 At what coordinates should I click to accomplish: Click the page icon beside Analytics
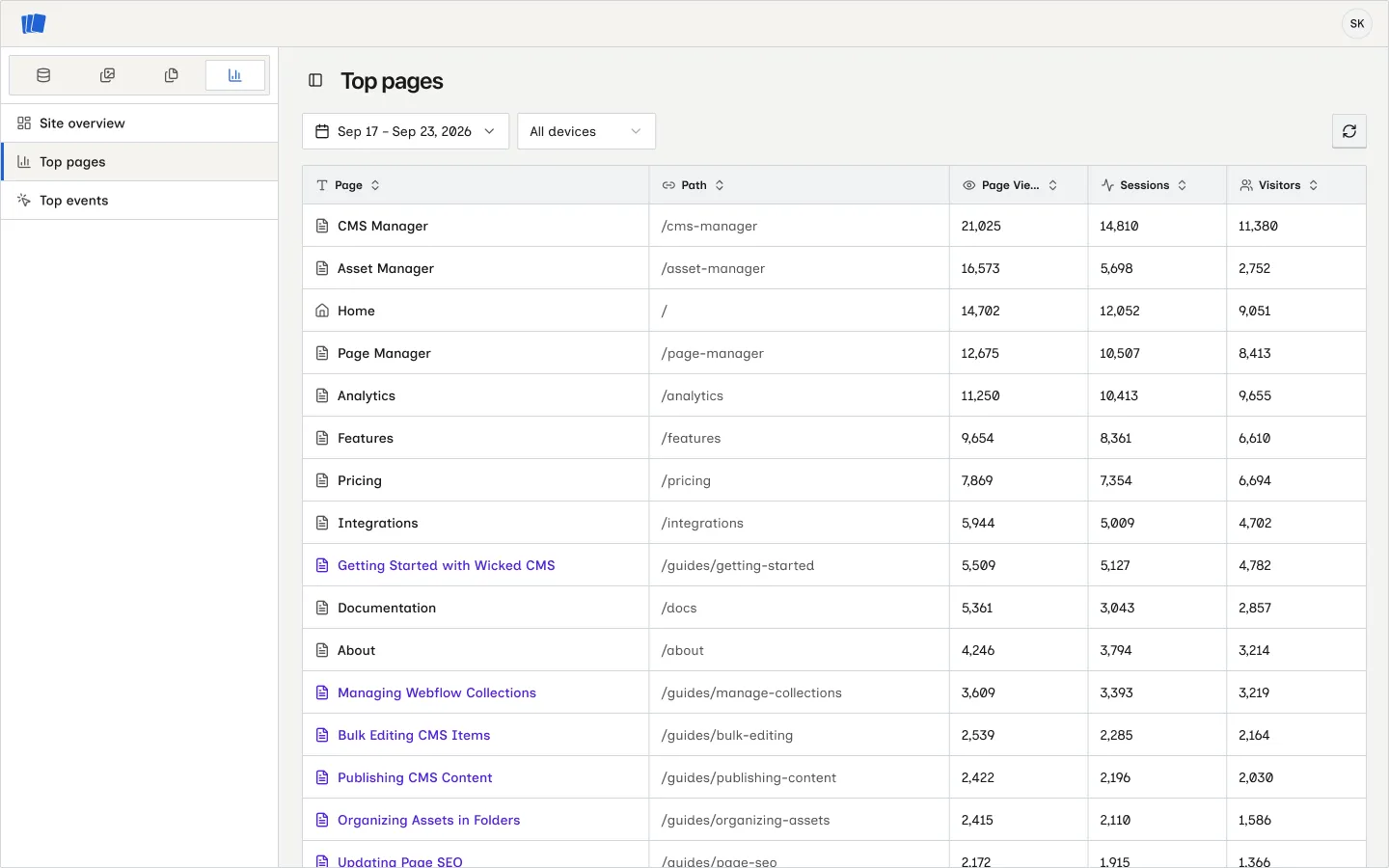322,395
